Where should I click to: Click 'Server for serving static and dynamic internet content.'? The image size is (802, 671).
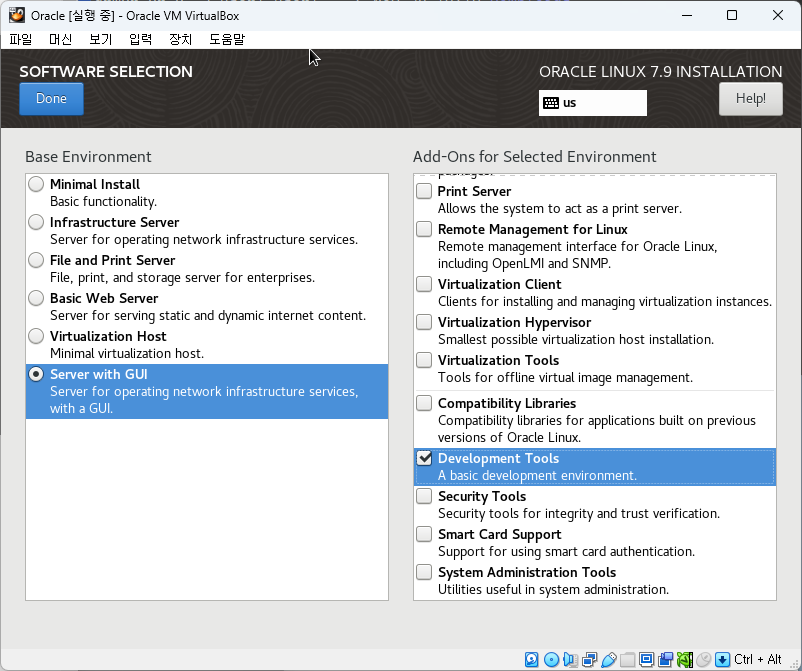pyautogui.click(x=208, y=316)
